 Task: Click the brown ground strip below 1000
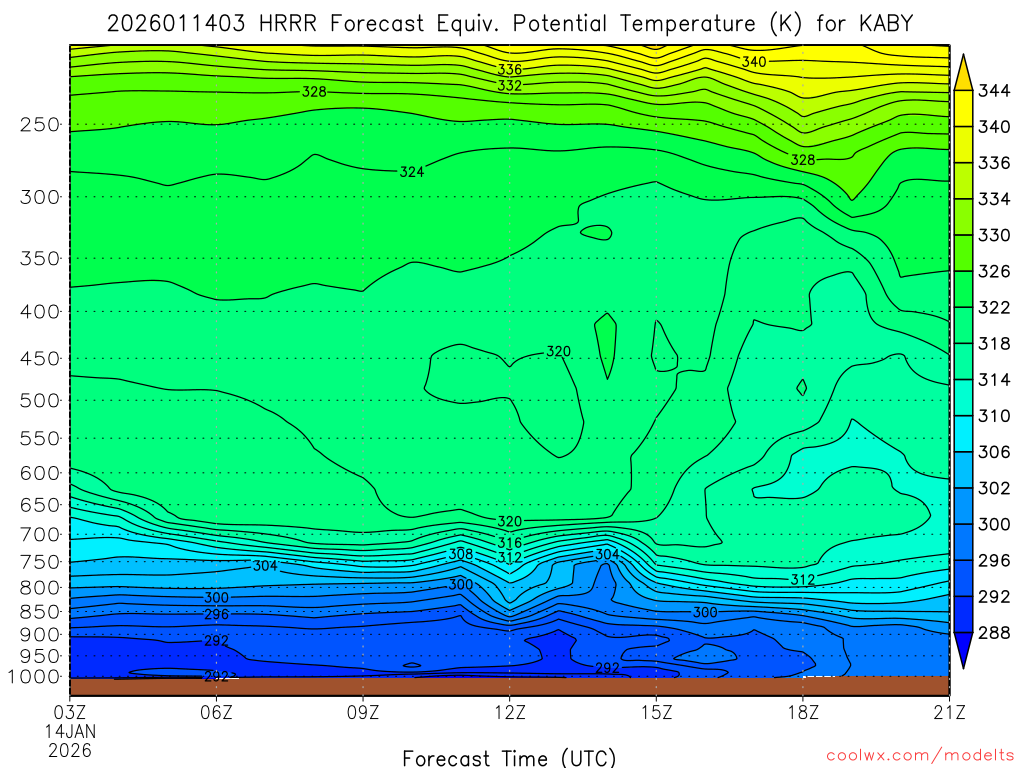[x=509, y=686]
